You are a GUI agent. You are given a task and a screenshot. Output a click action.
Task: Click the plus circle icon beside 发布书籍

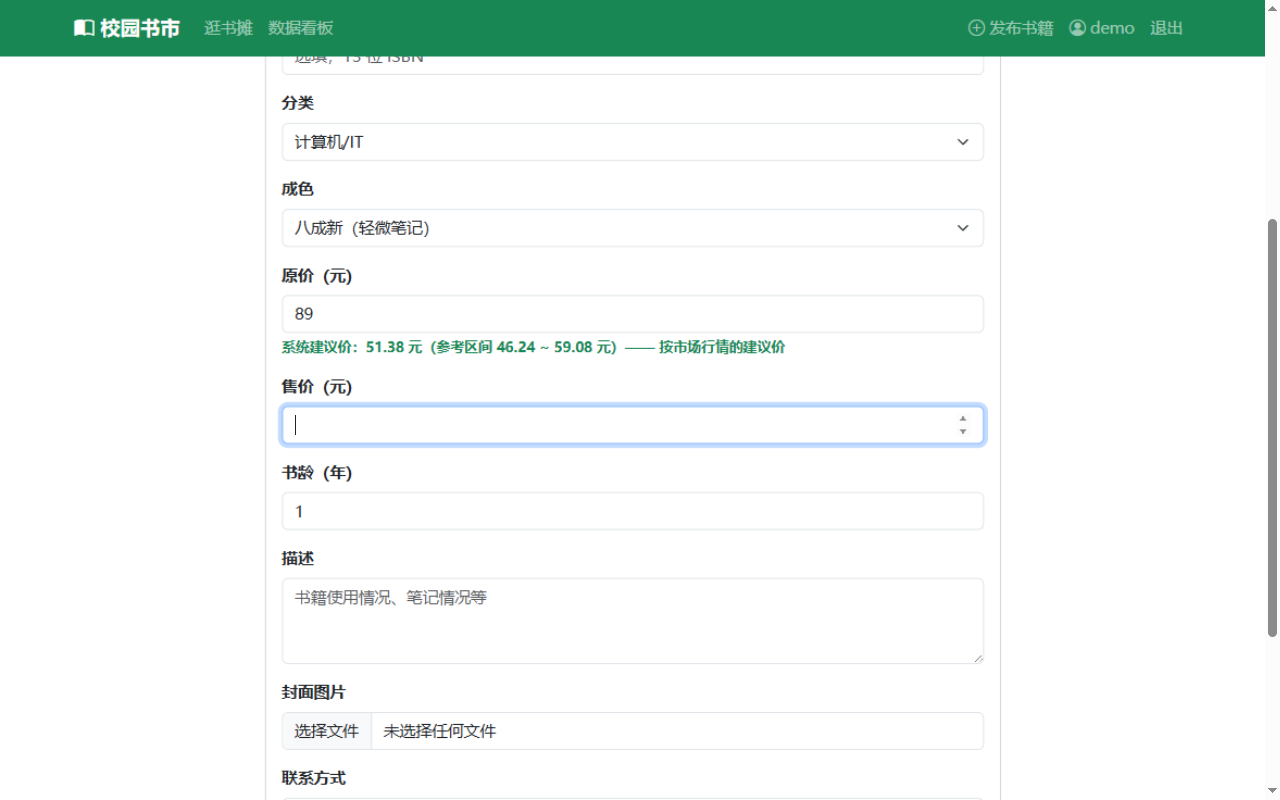pyautogui.click(x=977, y=28)
